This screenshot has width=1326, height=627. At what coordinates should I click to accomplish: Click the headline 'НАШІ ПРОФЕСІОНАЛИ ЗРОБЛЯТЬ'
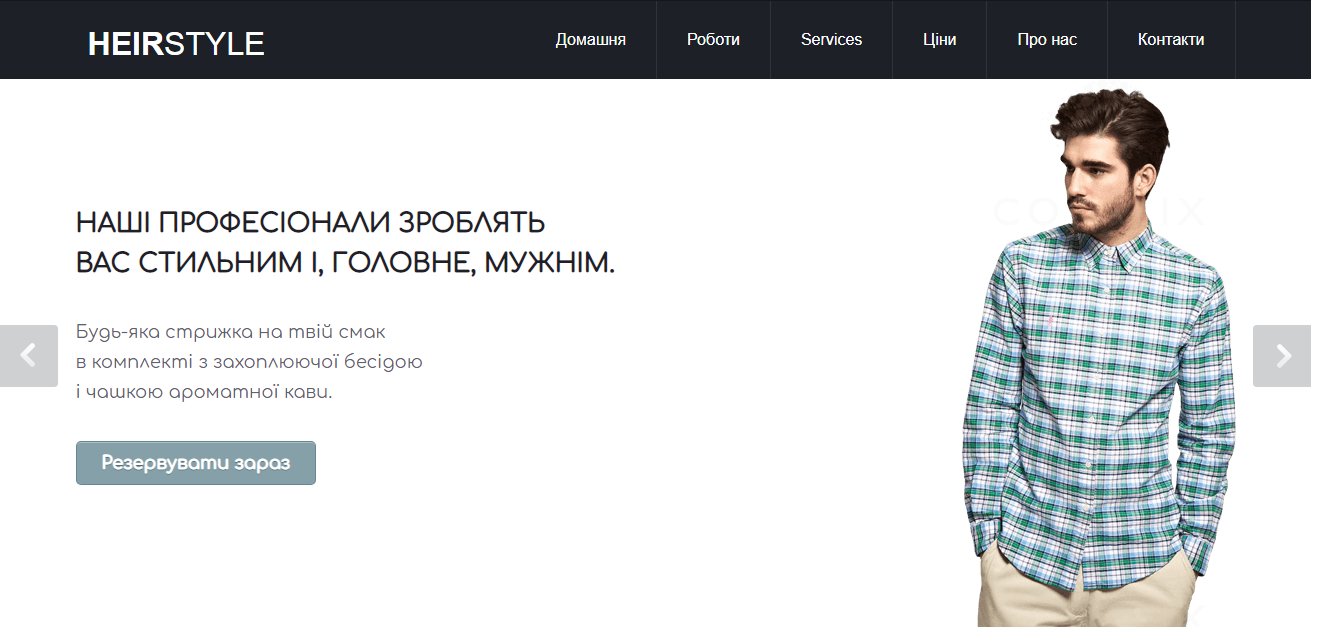[x=311, y=222]
